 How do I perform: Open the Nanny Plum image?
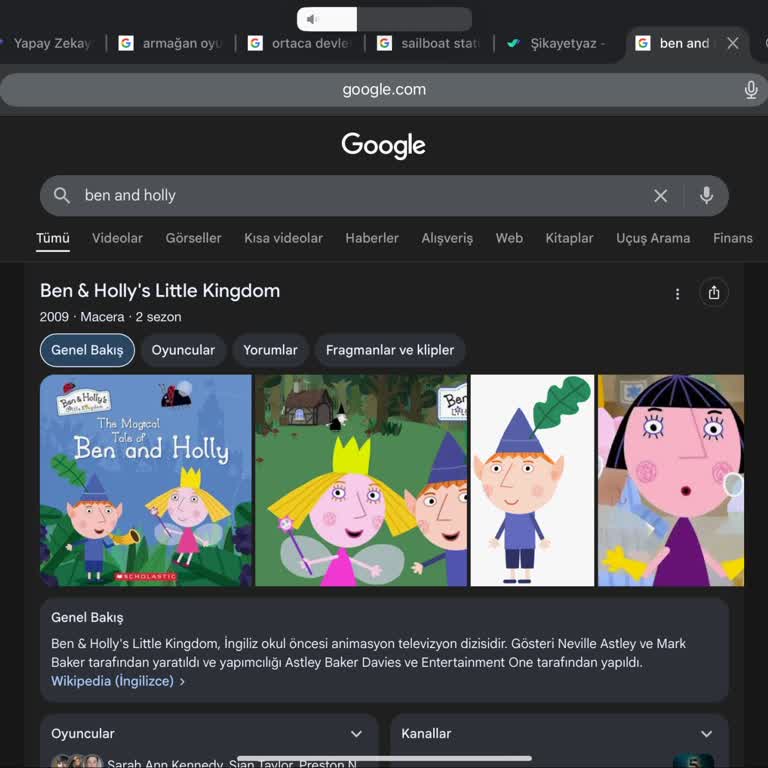tap(671, 480)
